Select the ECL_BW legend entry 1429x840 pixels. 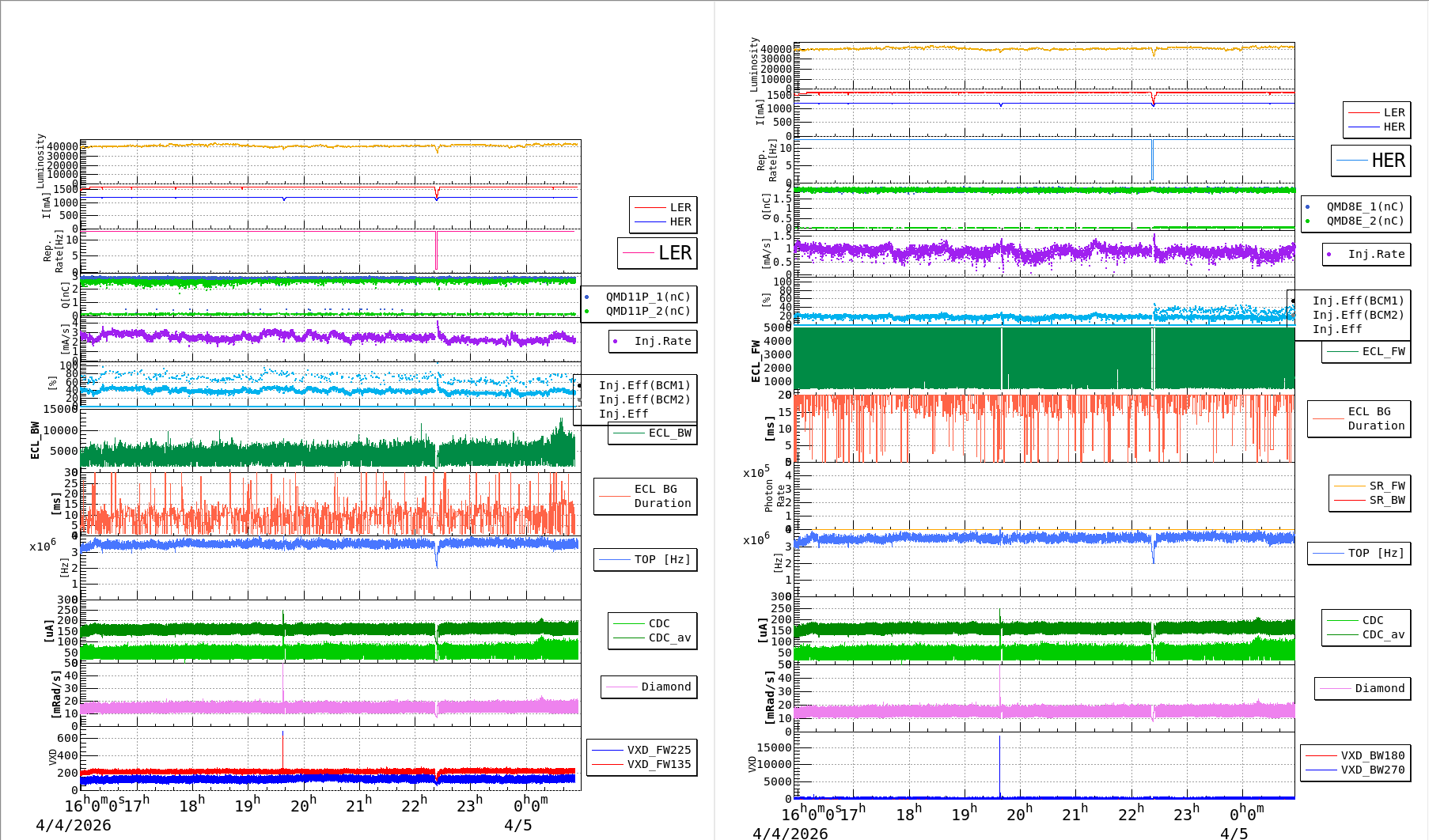[653, 433]
